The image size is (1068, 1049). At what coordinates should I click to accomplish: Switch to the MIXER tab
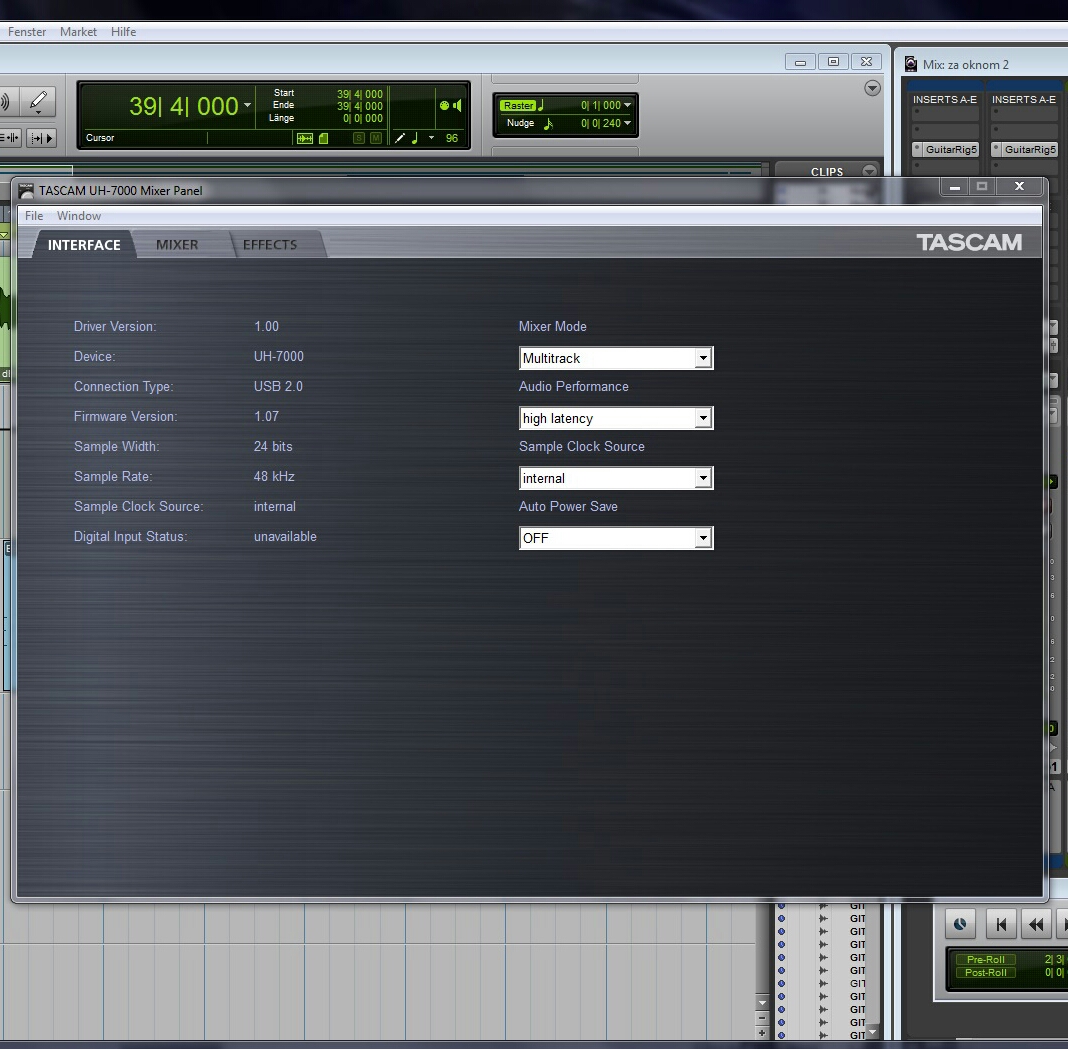(x=177, y=245)
